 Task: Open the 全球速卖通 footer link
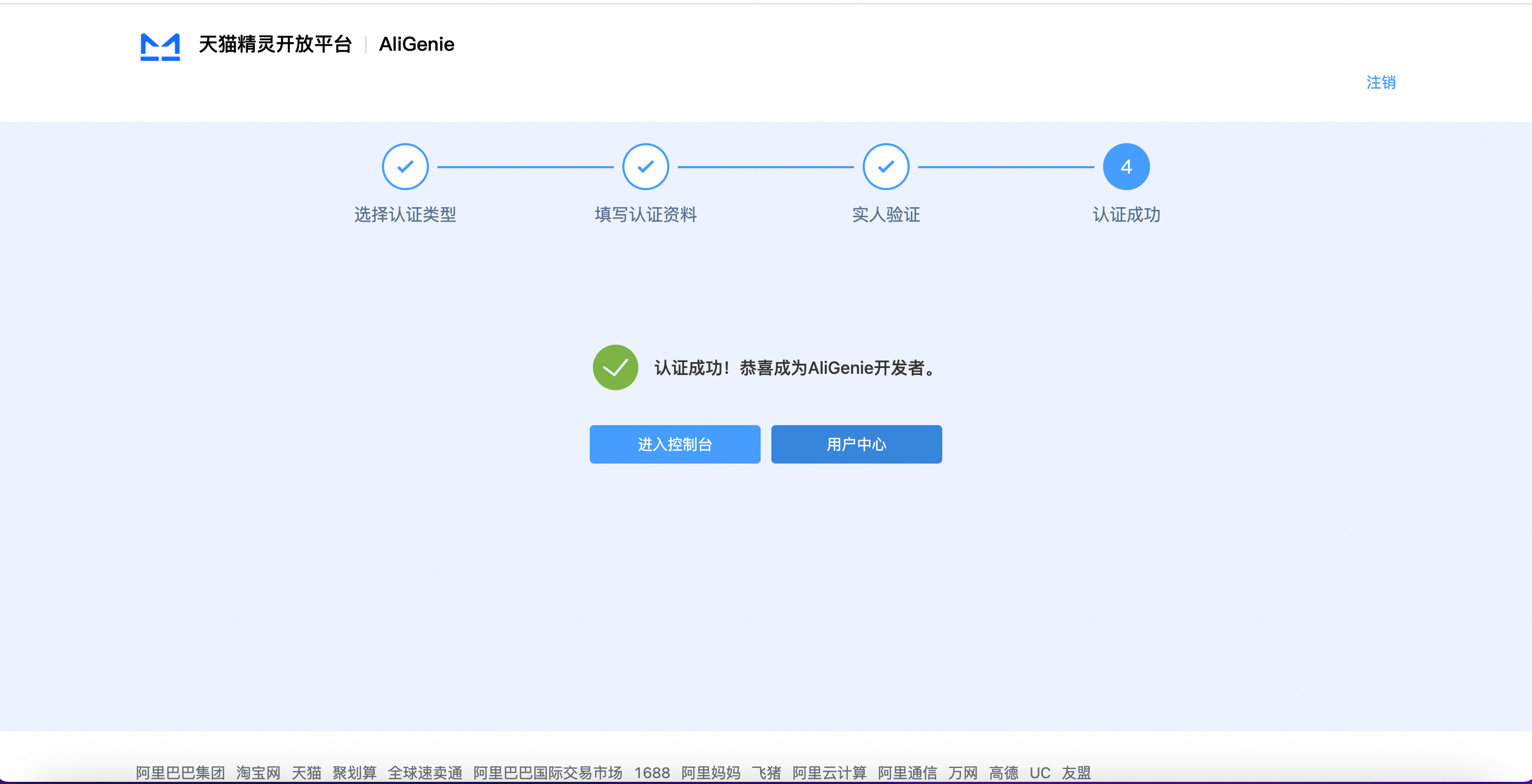(425, 772)
